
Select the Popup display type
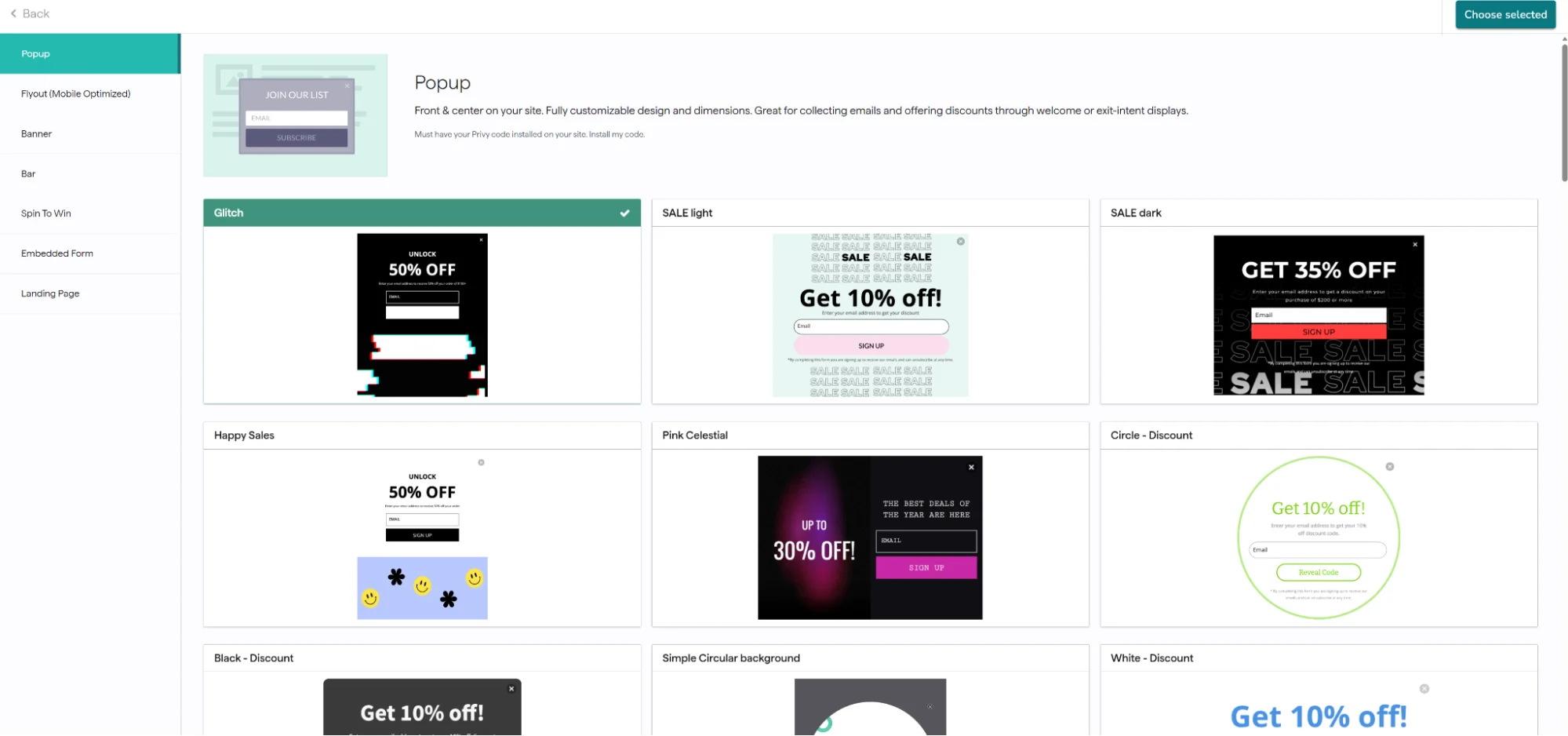click(x=90, y=53)
